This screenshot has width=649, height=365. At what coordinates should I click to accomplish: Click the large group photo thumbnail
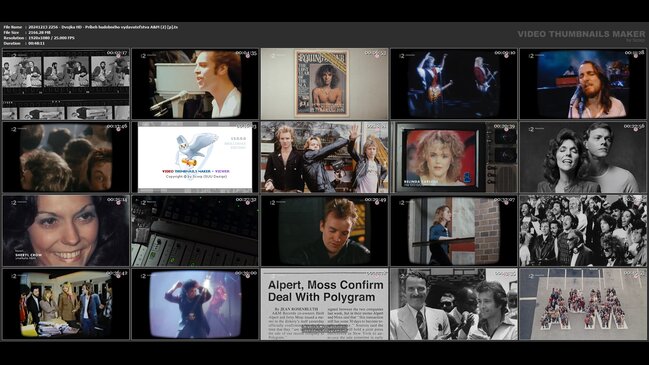click(583, 231)
